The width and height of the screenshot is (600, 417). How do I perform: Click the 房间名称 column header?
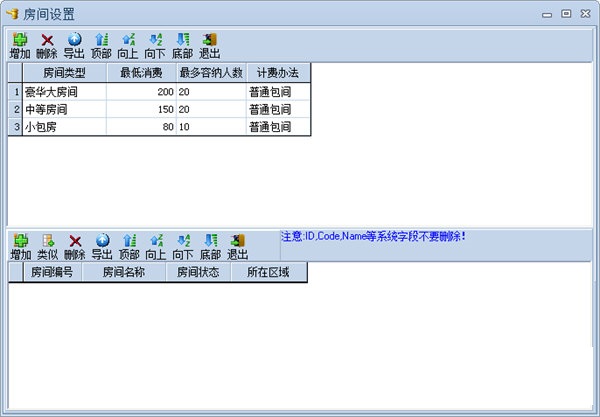pos(124,272)
